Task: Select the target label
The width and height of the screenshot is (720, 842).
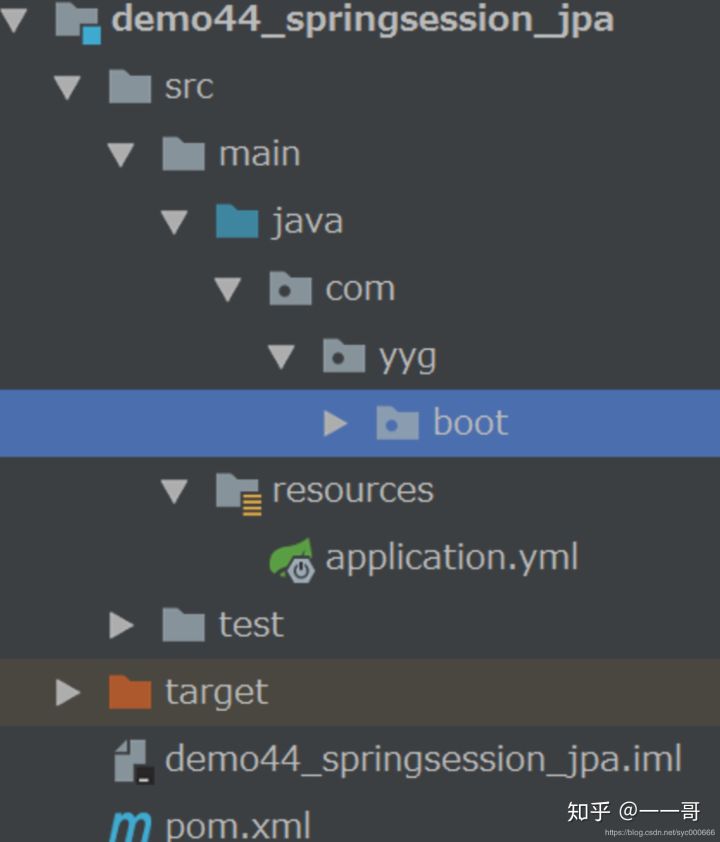Action: click(x=216, y=694)
